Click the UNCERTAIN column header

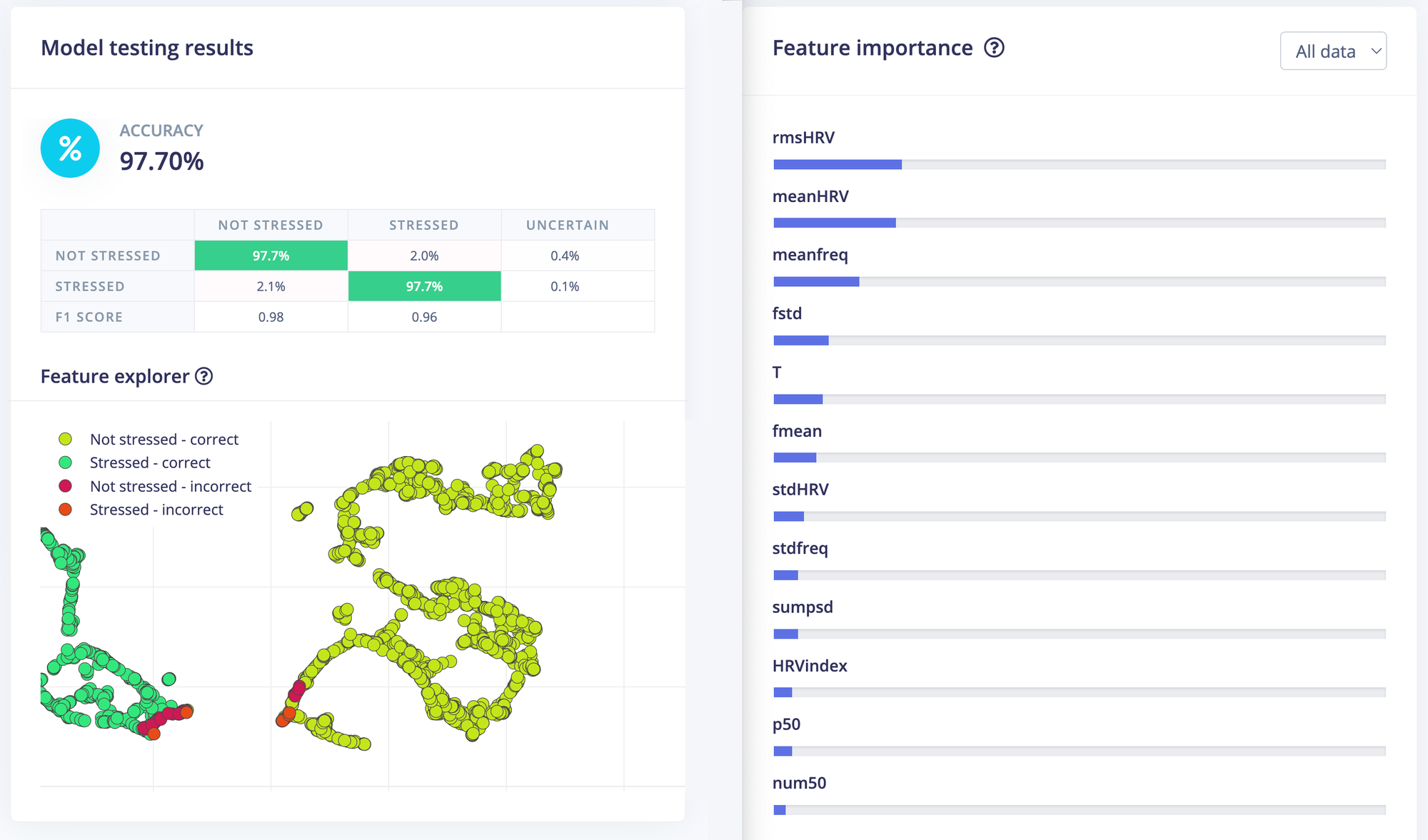(567, 225)
